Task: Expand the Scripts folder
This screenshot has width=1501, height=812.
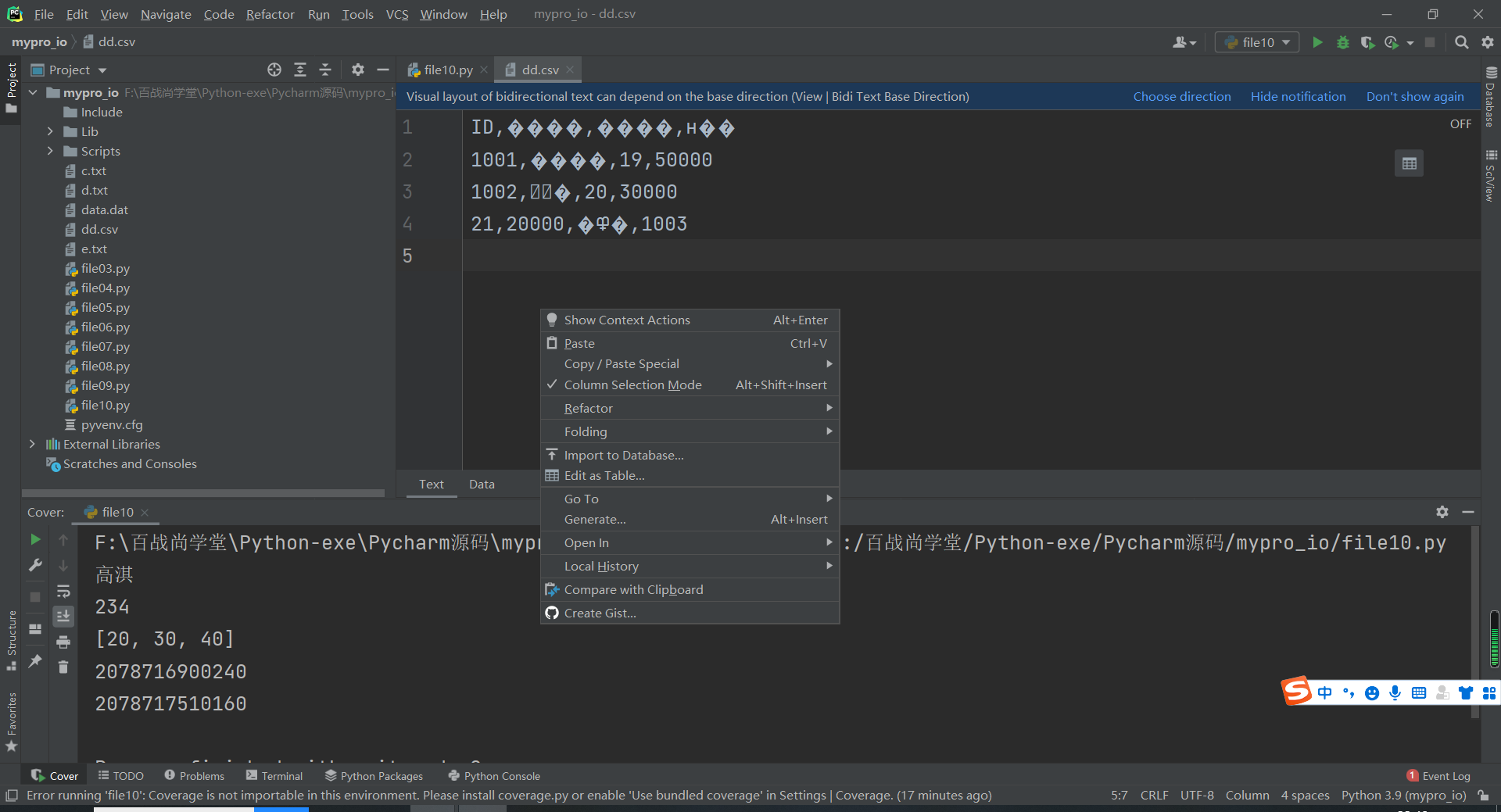Action: click(x=50, y=152)
